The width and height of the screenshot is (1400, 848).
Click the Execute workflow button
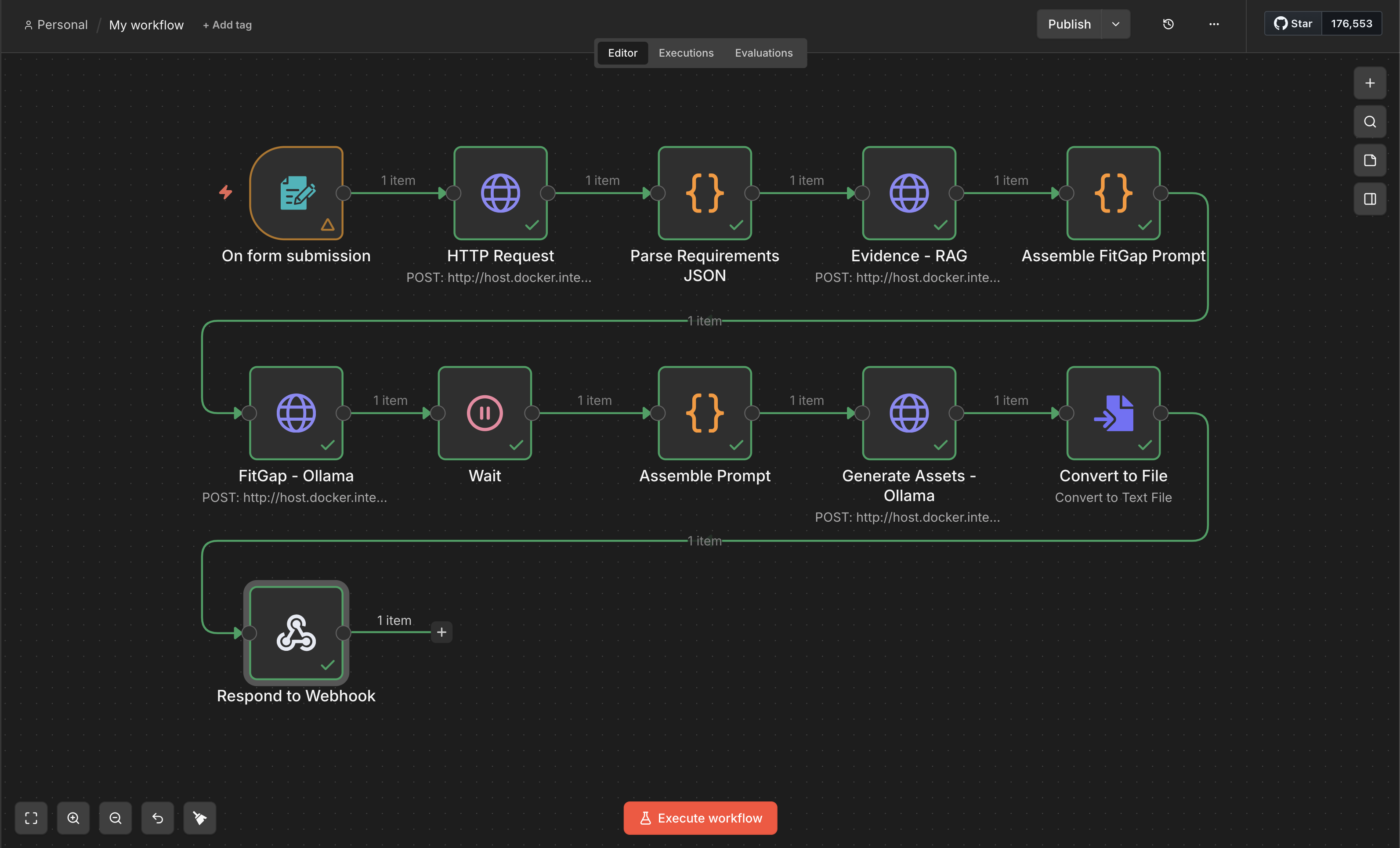coord(700,818)
